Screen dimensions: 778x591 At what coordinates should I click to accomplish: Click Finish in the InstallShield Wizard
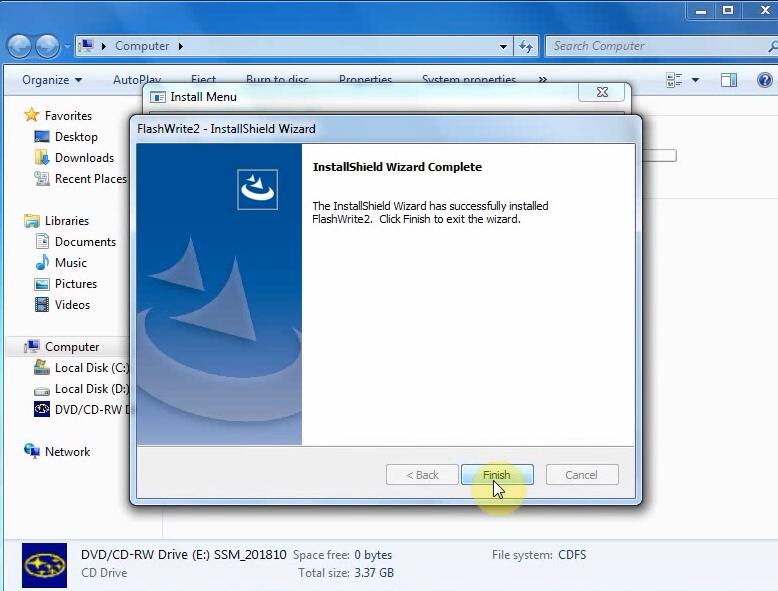pyautogui.click(x=497, y=475)
